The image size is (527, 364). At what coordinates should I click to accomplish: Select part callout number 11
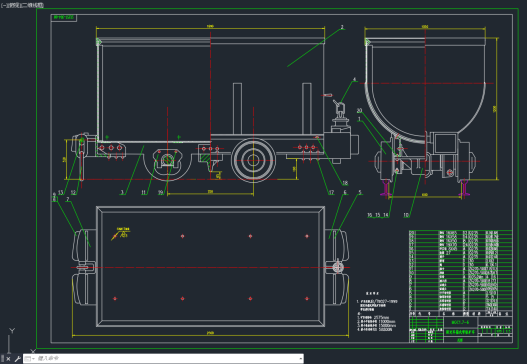click(144, 193)
